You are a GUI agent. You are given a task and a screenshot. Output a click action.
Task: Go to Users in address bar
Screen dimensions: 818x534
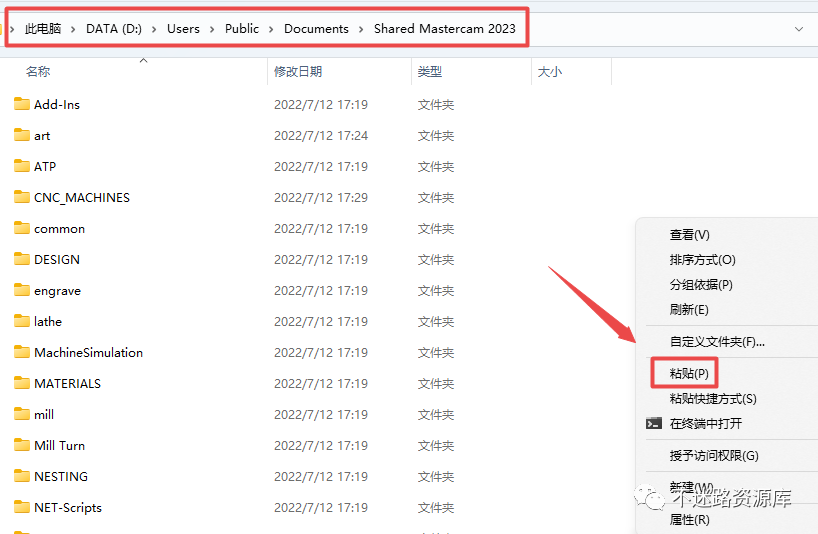tap(183, 29)
